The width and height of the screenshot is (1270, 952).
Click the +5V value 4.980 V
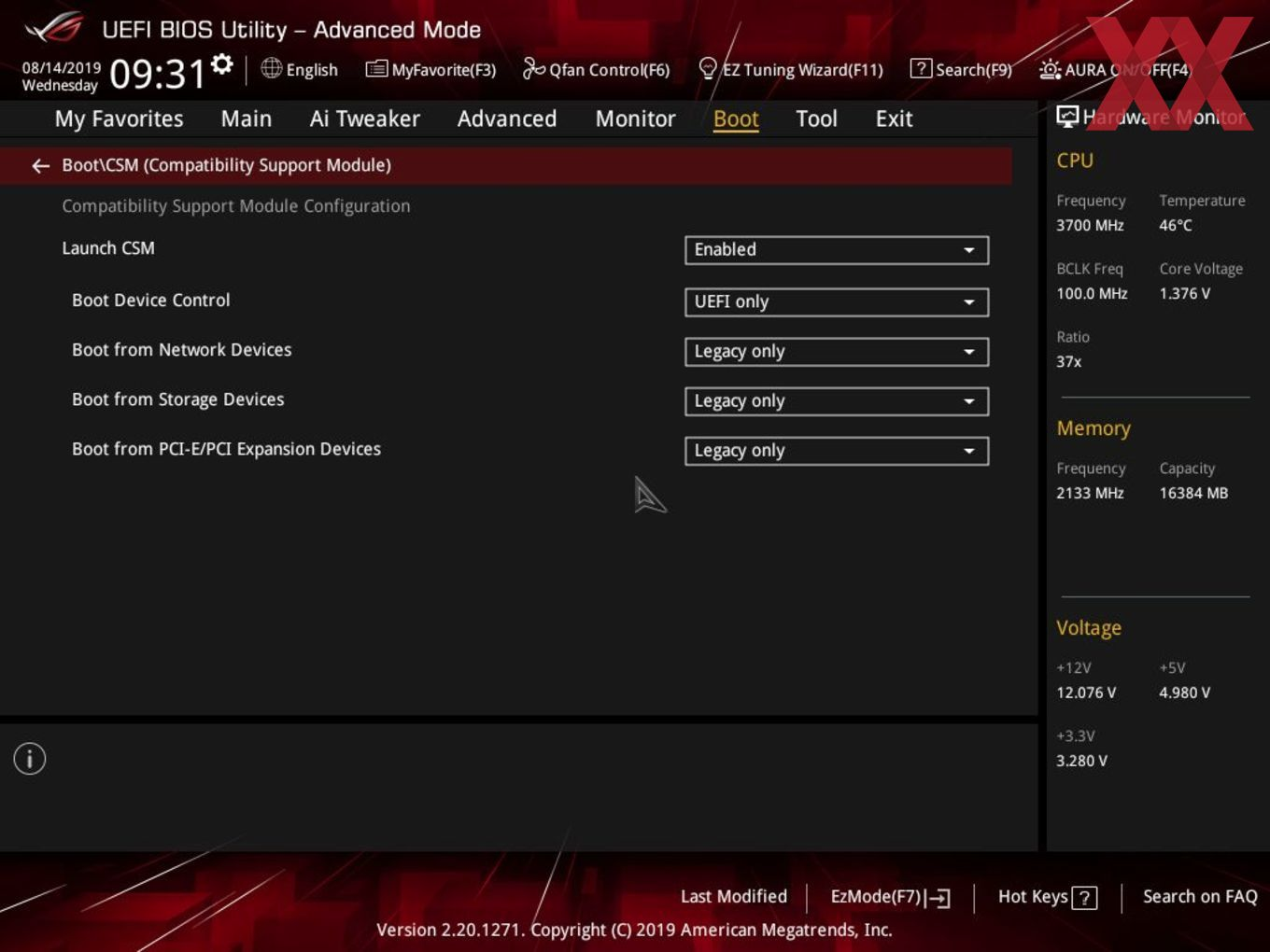coord(1184,693)
